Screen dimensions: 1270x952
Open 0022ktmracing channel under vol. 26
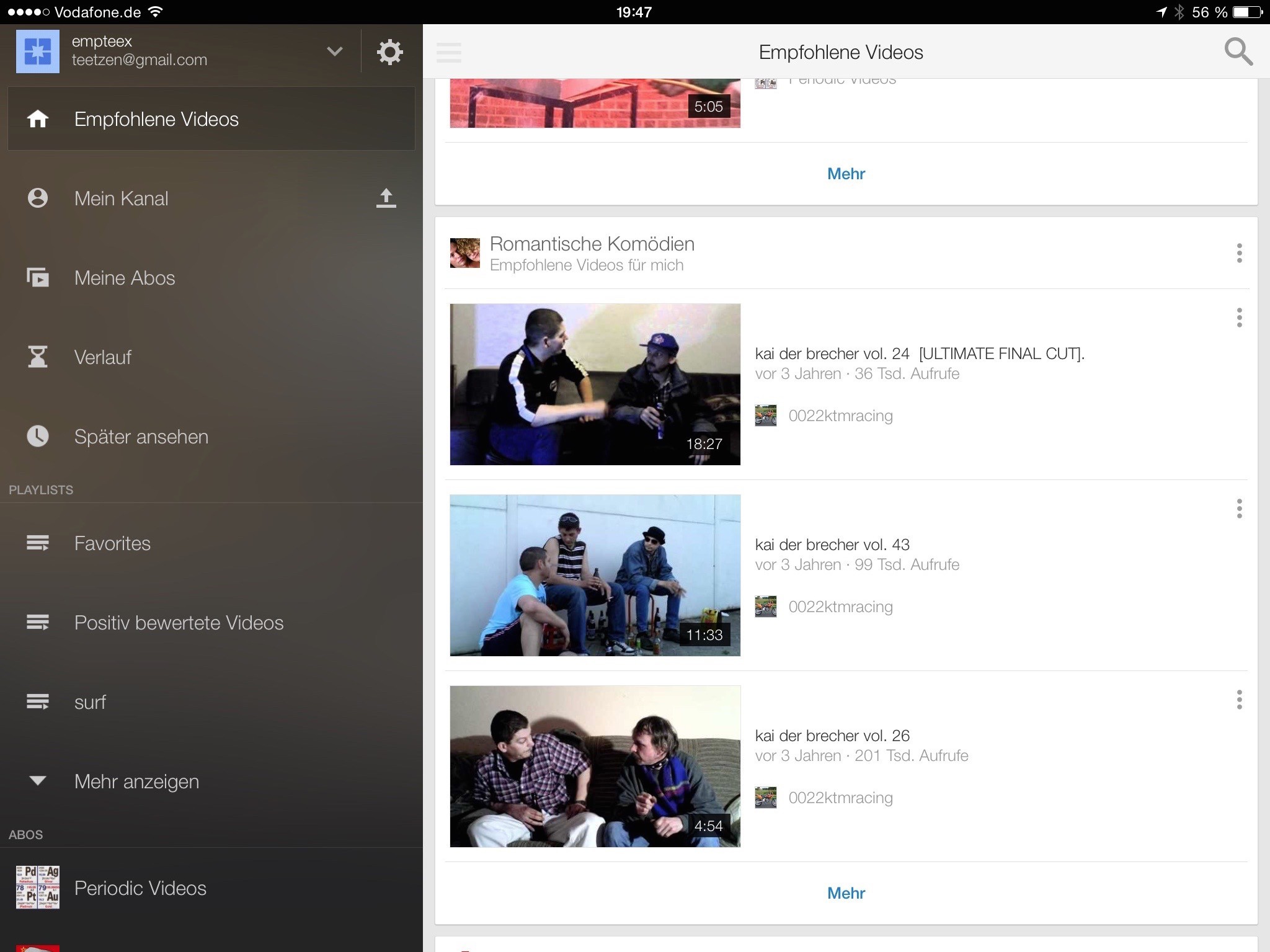pyautogui.click(x=840, y=798)
